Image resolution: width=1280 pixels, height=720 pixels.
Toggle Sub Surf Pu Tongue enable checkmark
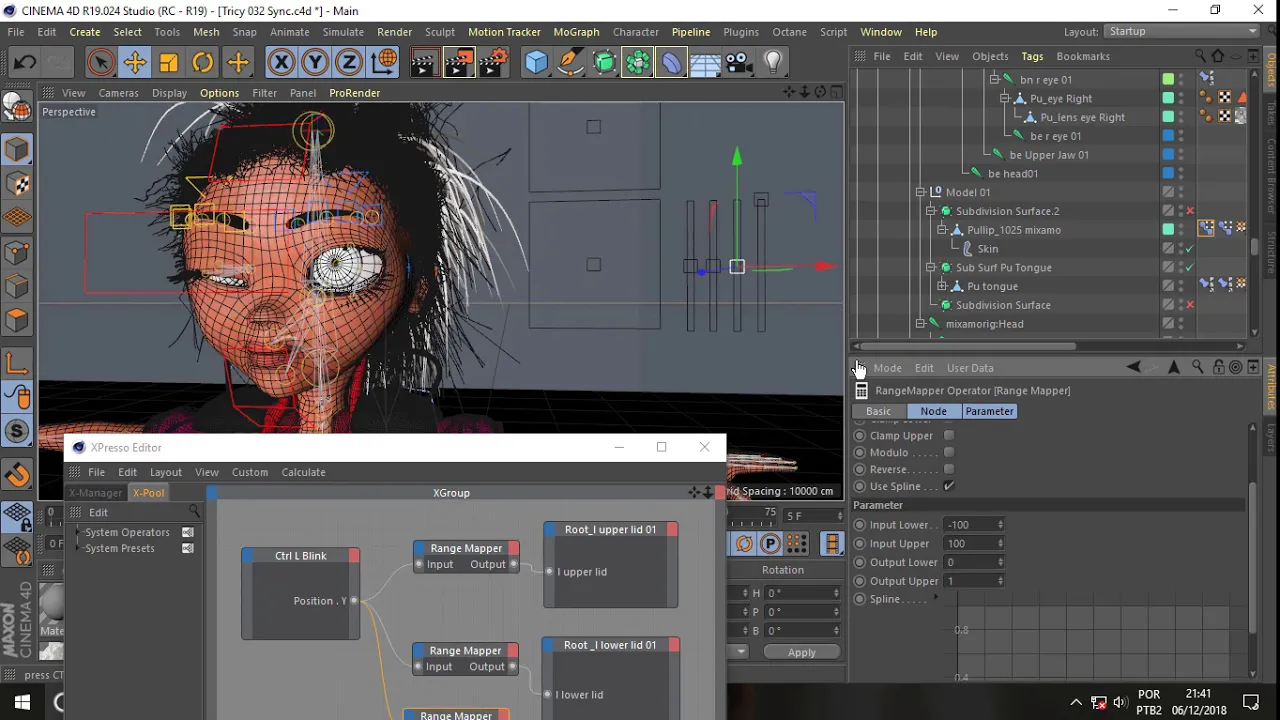click(1190, 267)
